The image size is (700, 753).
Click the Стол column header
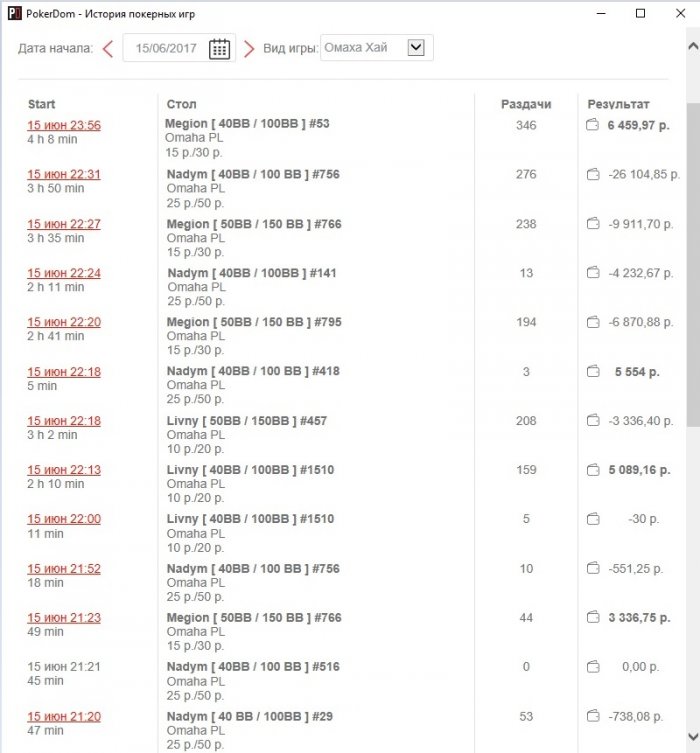pyautogui.click(x=181, y=104)
